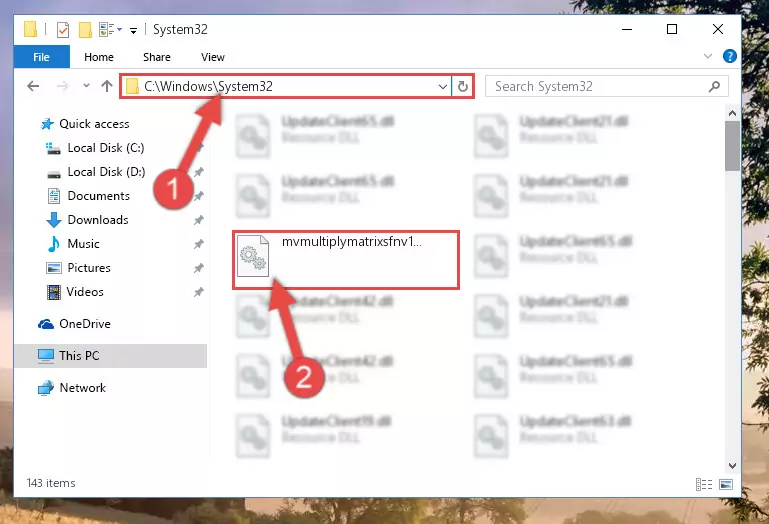Click the Network computer icon

point(46,388)
